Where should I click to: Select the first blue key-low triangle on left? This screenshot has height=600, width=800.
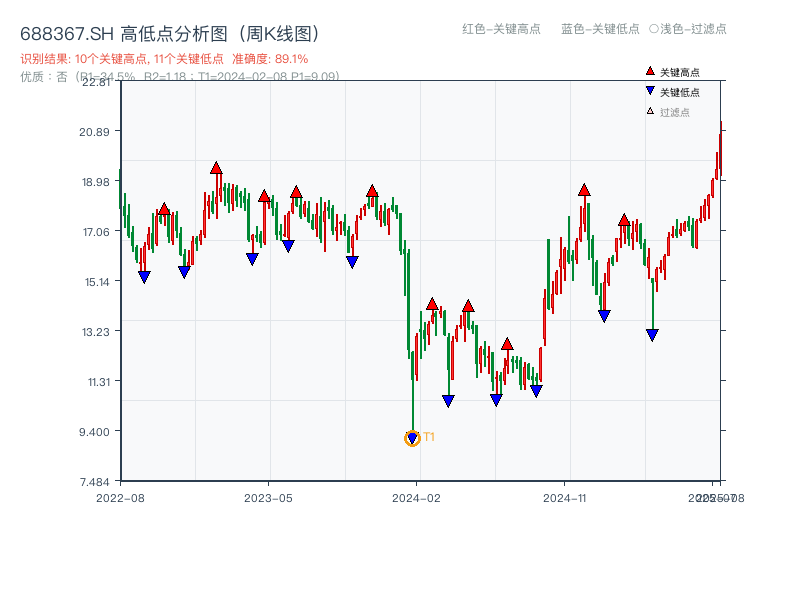[144, 277]
